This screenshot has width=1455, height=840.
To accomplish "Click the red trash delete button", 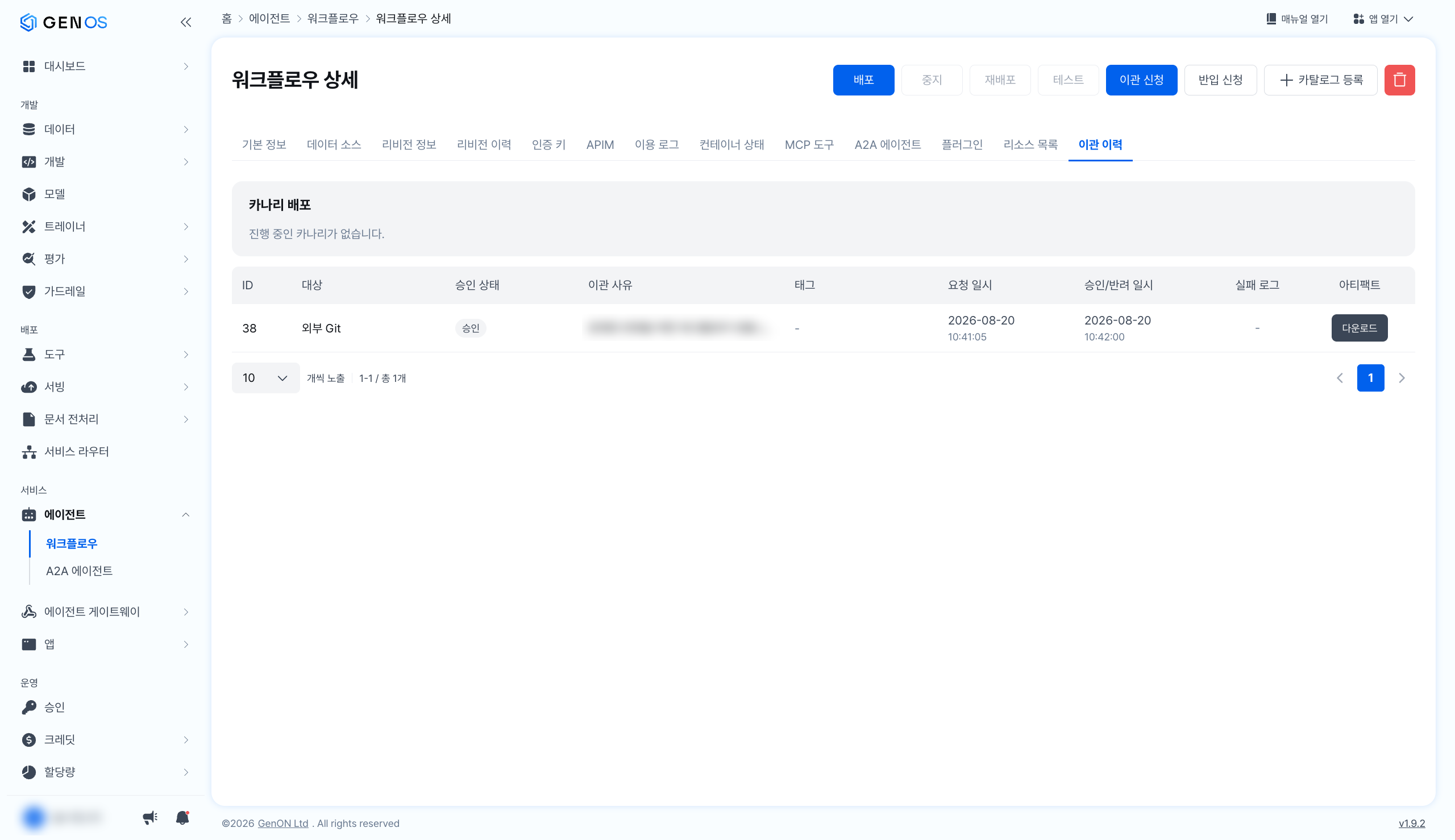I will [x=1399, y=80].
